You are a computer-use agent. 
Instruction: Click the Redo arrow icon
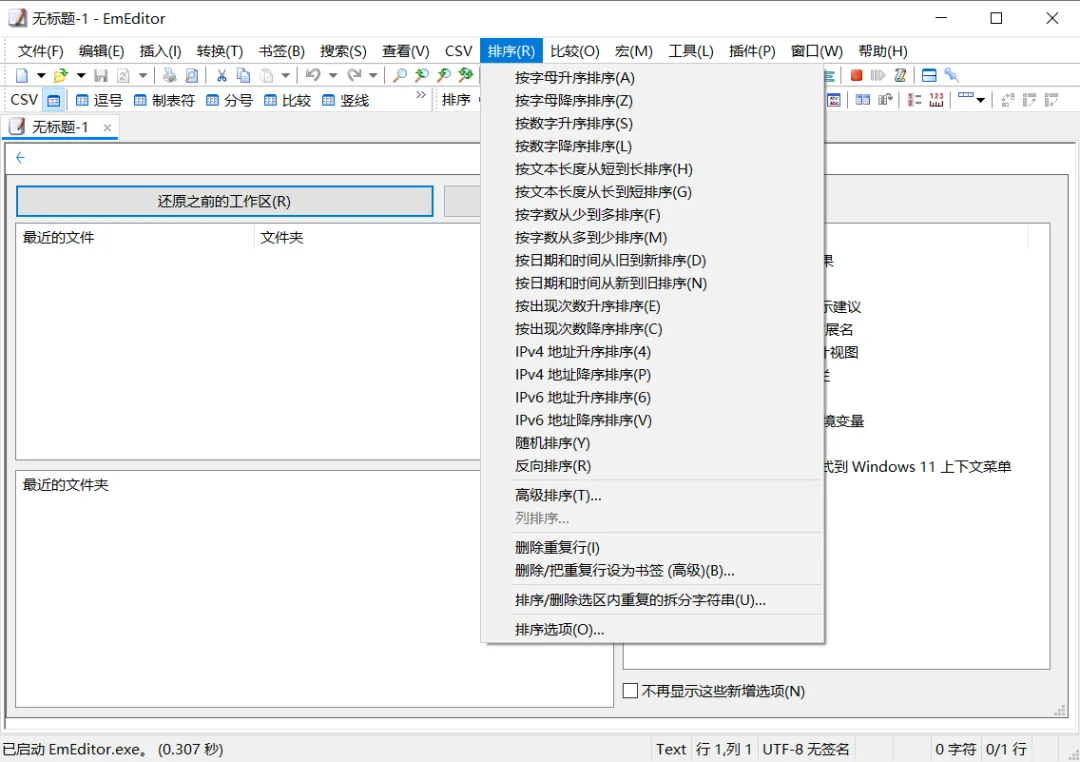(353, 75)
